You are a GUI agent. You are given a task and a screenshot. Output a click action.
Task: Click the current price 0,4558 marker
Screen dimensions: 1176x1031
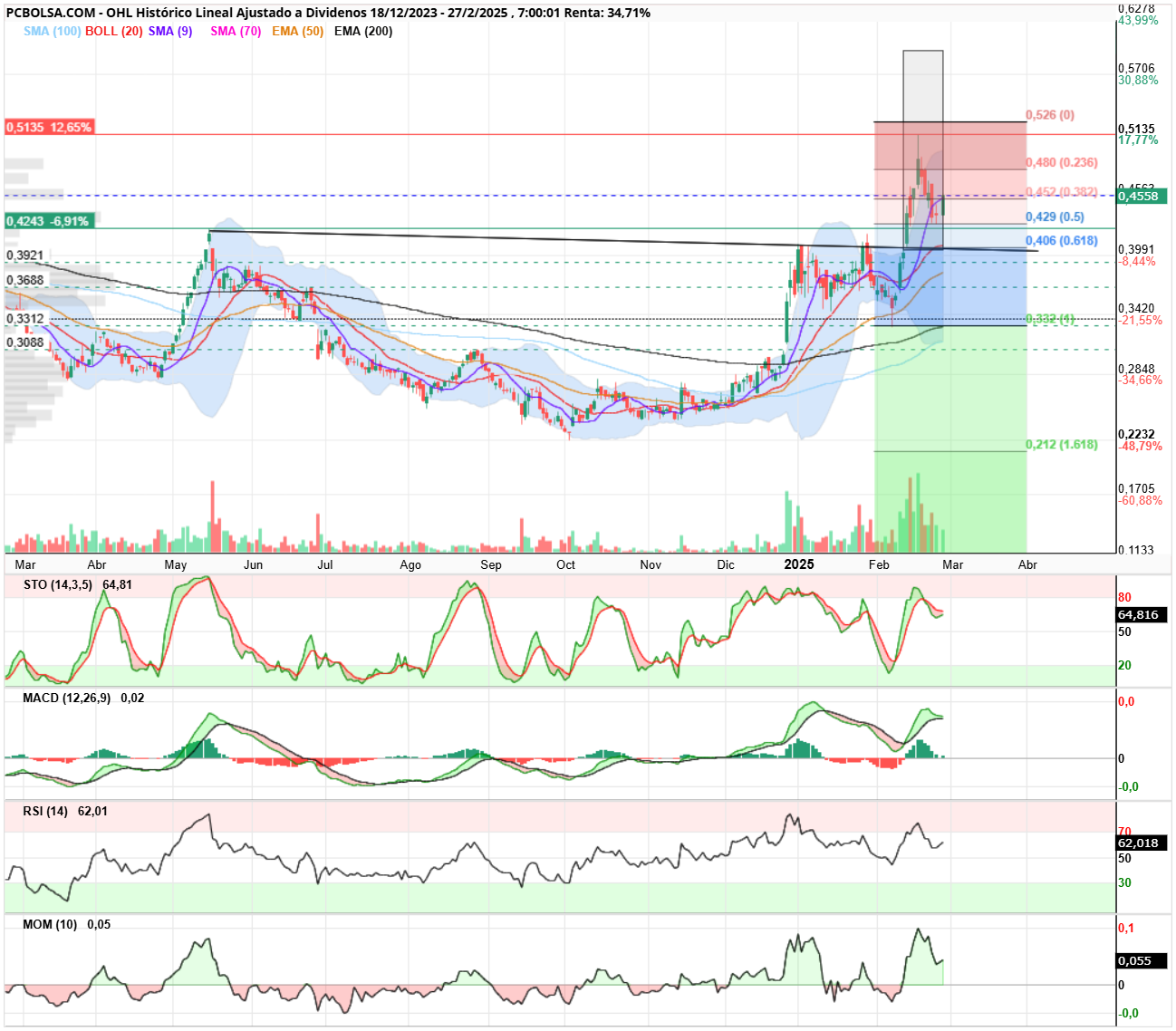(x=1142, y=196)
